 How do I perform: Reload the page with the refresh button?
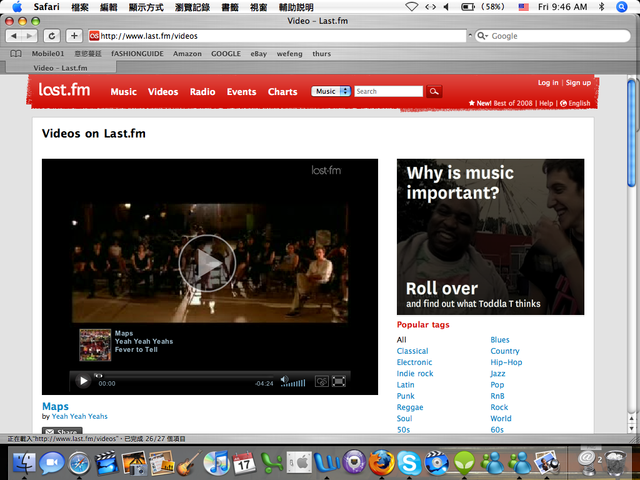(x=52, y=36)
